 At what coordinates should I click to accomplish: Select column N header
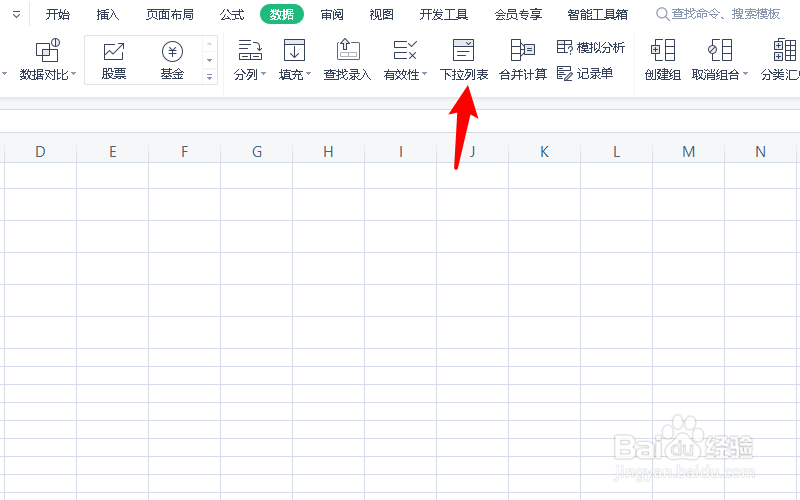point(760,152)
